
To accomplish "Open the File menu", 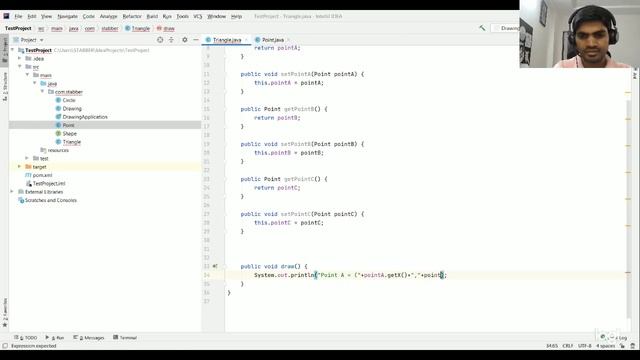I will point(18,16).
